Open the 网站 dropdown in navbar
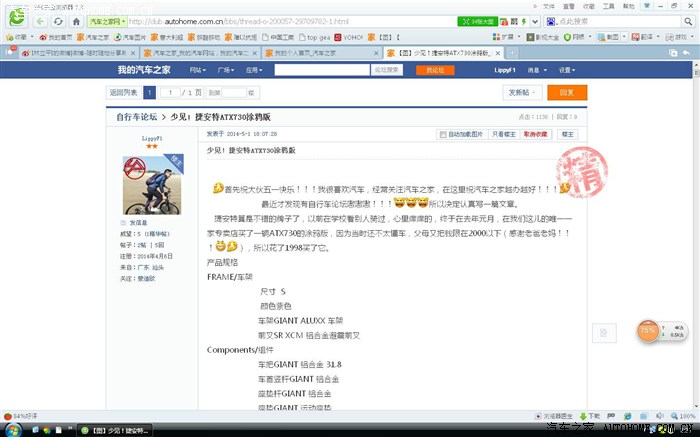Viewport: 700px width, 437px height. [197, 70]
